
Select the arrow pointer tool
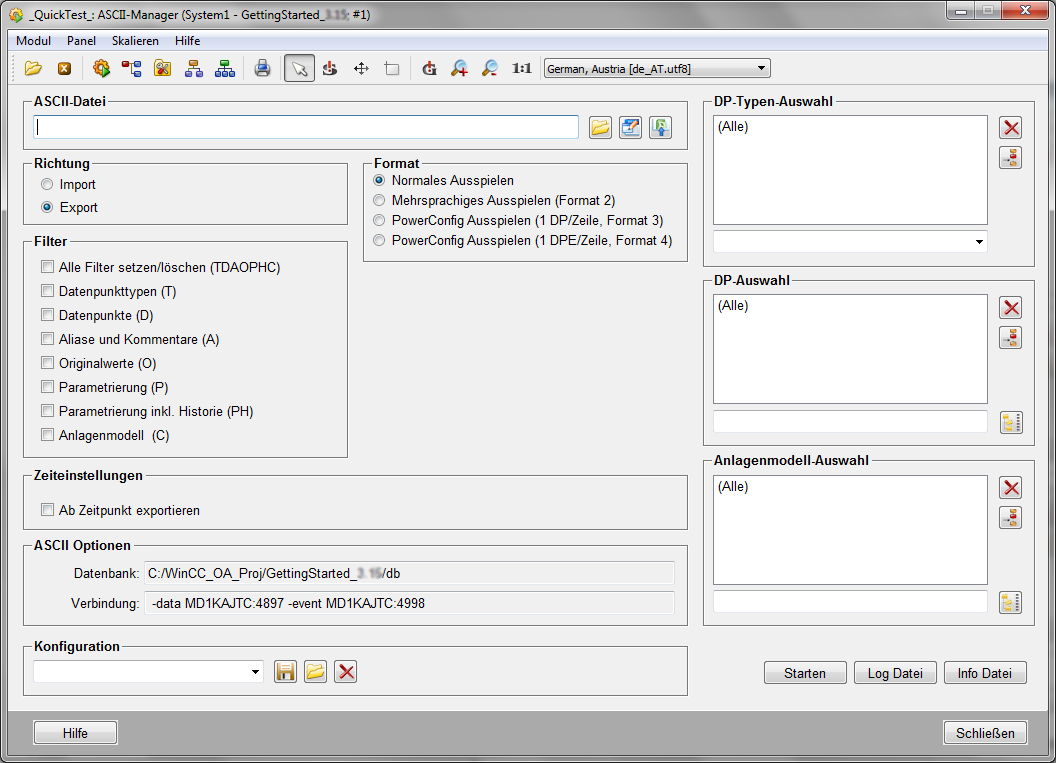298,68
